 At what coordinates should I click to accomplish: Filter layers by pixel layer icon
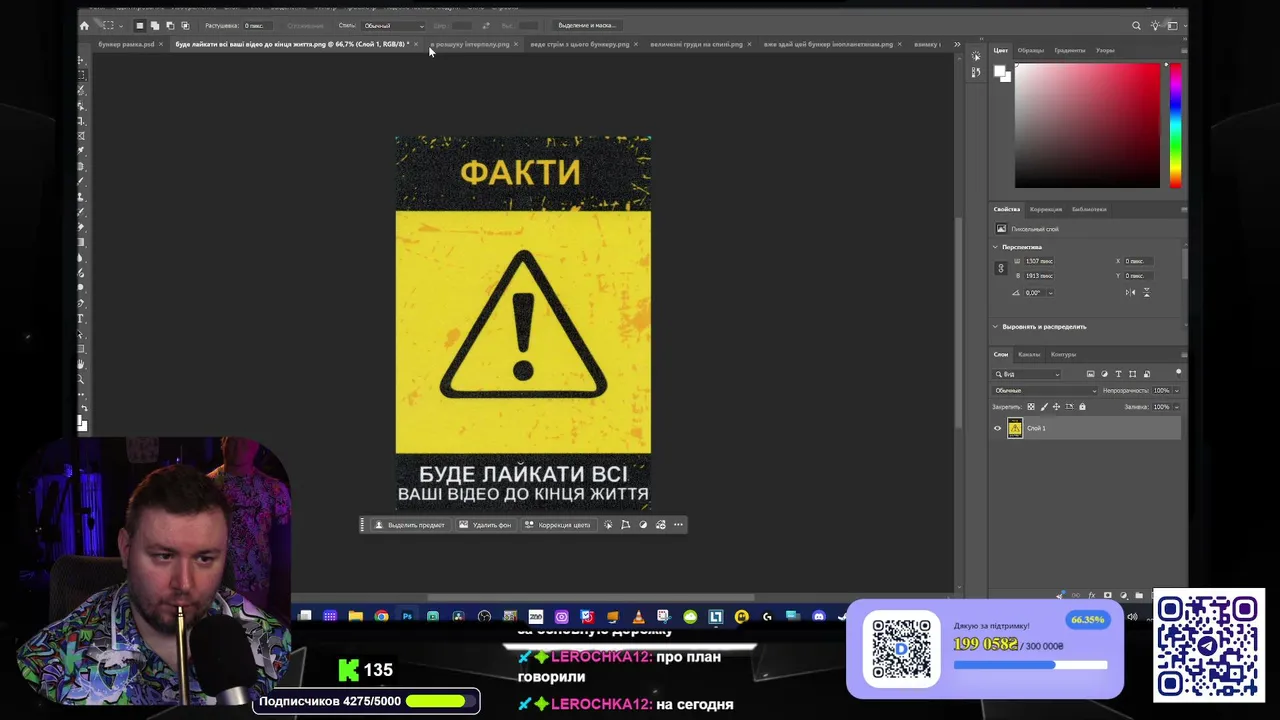pos(1090,374)
